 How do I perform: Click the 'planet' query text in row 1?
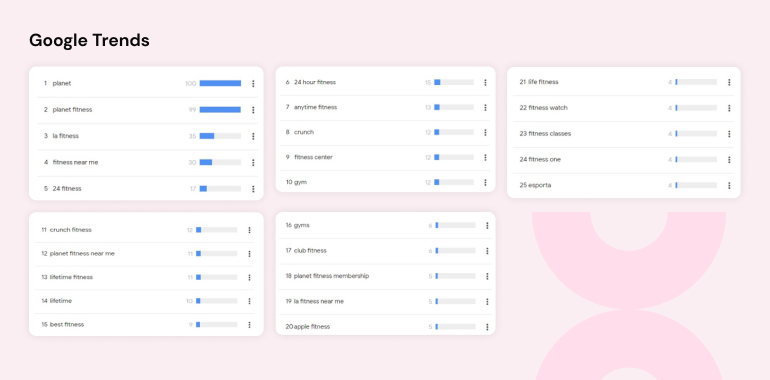62,83
